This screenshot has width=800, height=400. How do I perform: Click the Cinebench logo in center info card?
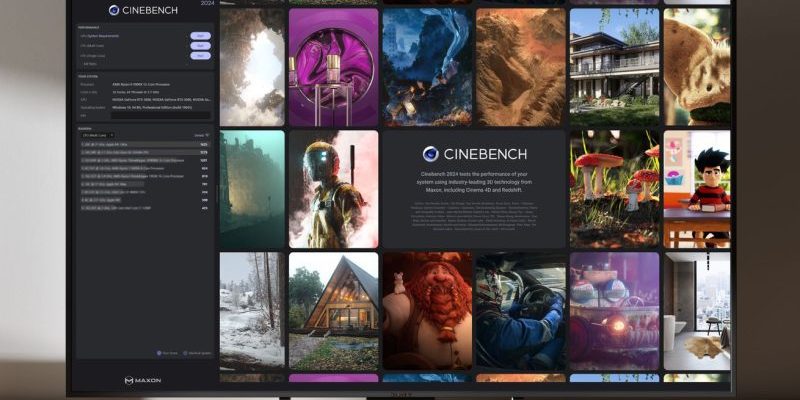[474, 154]
